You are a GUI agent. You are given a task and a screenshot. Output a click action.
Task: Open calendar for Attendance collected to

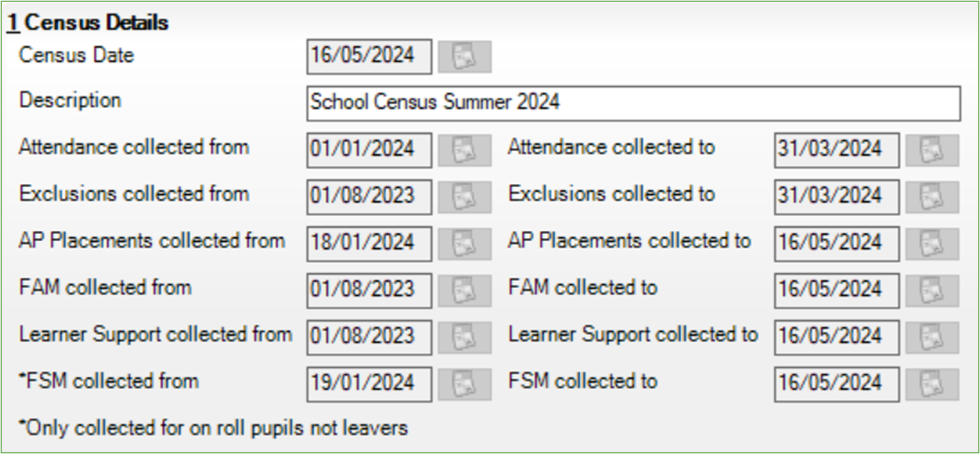click(931, 150)
